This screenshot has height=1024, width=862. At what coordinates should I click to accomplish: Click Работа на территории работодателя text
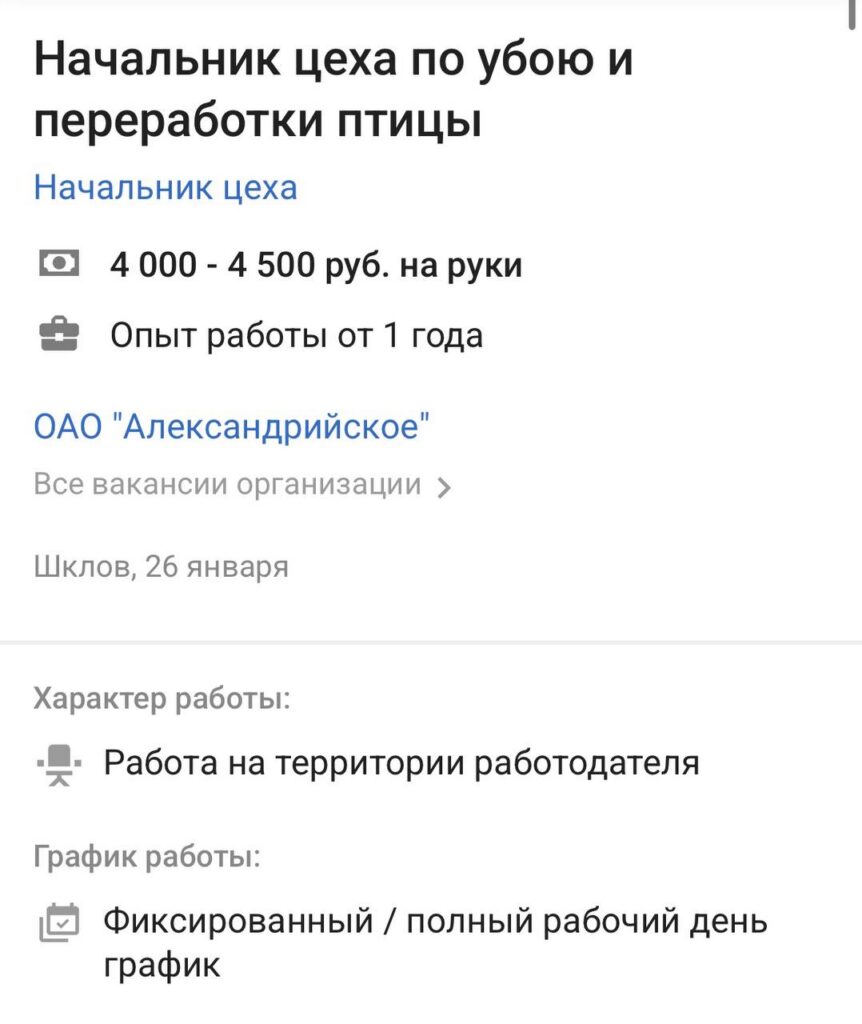click(401, 764)
